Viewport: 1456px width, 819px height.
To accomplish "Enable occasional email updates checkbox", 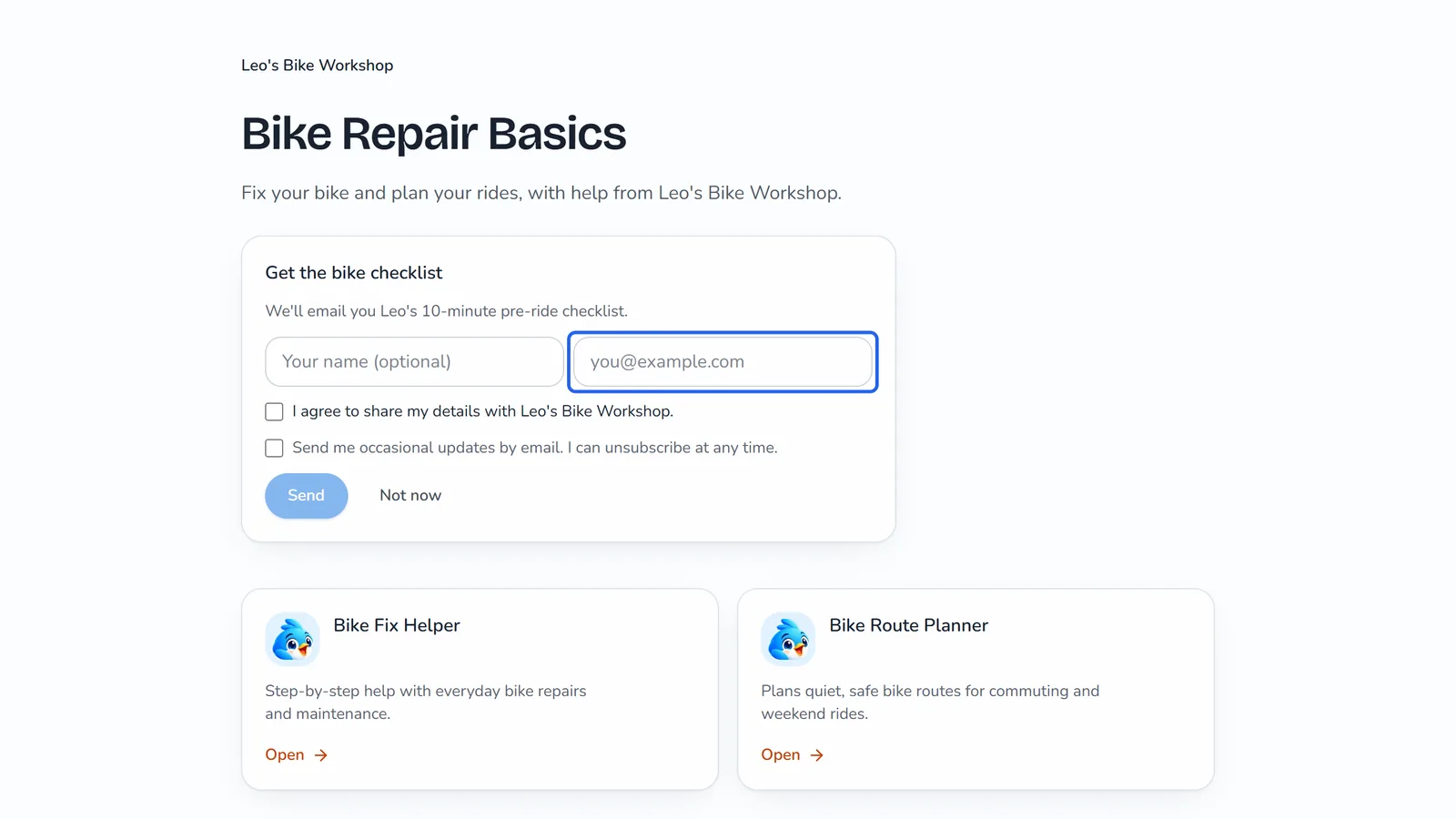I will [274, 448].
